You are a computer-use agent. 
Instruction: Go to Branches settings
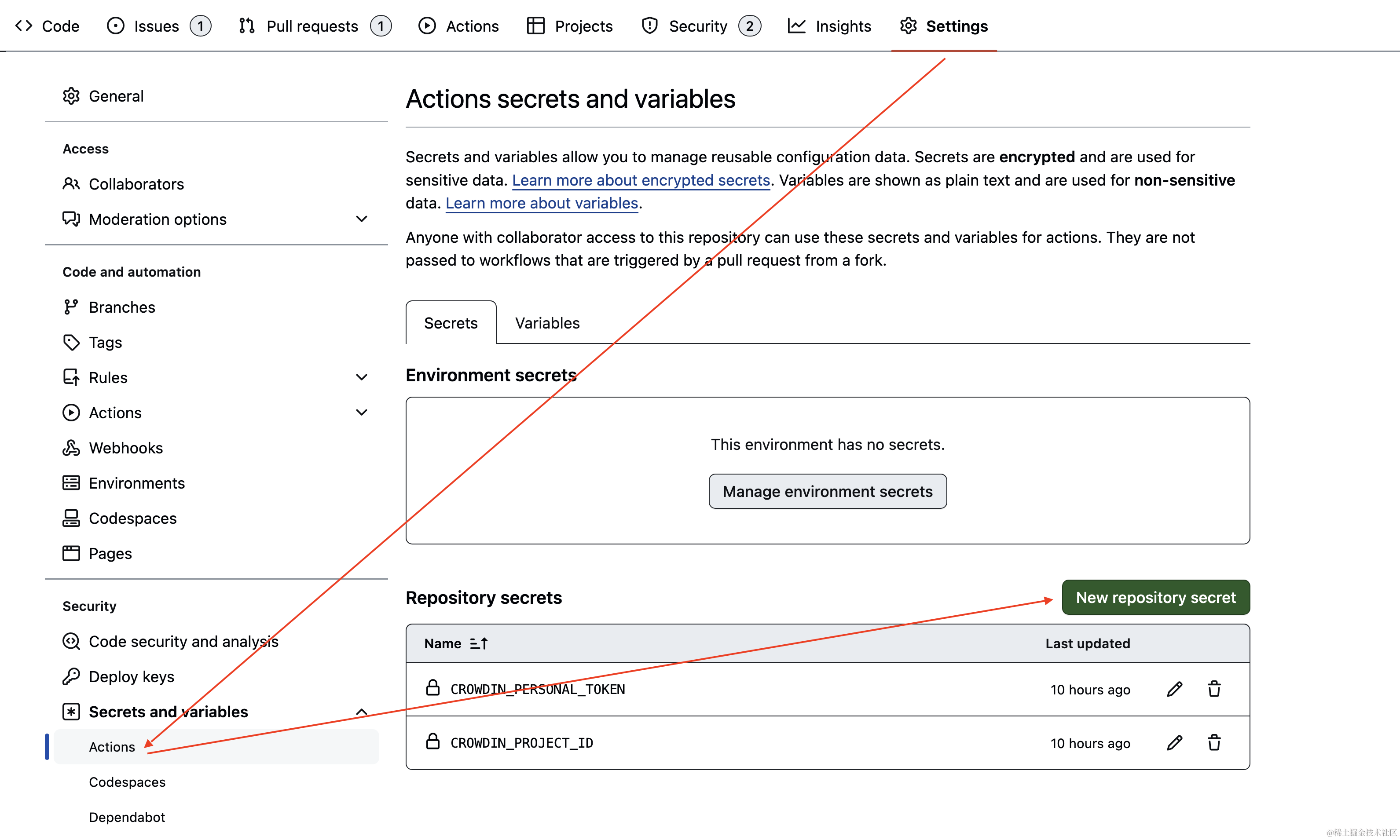tap(122, 307)
